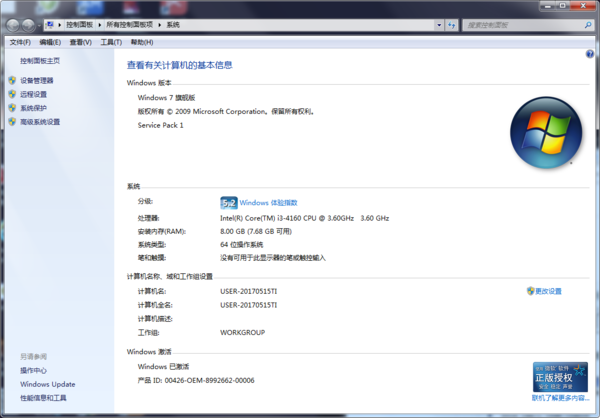The width and height of the screenshot is (600, 418).
Task: Click the forward navigation arrow button
Action: [x=32, y=22]
